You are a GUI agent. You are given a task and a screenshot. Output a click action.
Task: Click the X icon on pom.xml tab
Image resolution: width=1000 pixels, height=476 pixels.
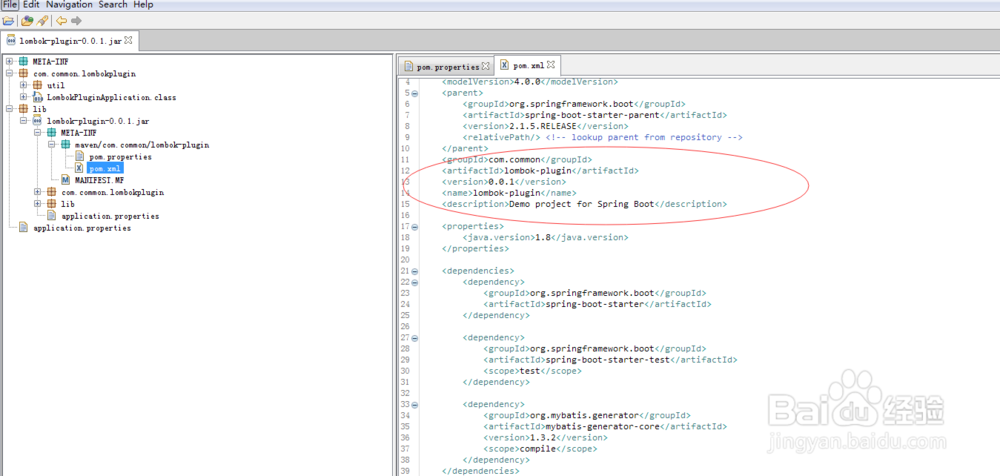click(504, 65)
